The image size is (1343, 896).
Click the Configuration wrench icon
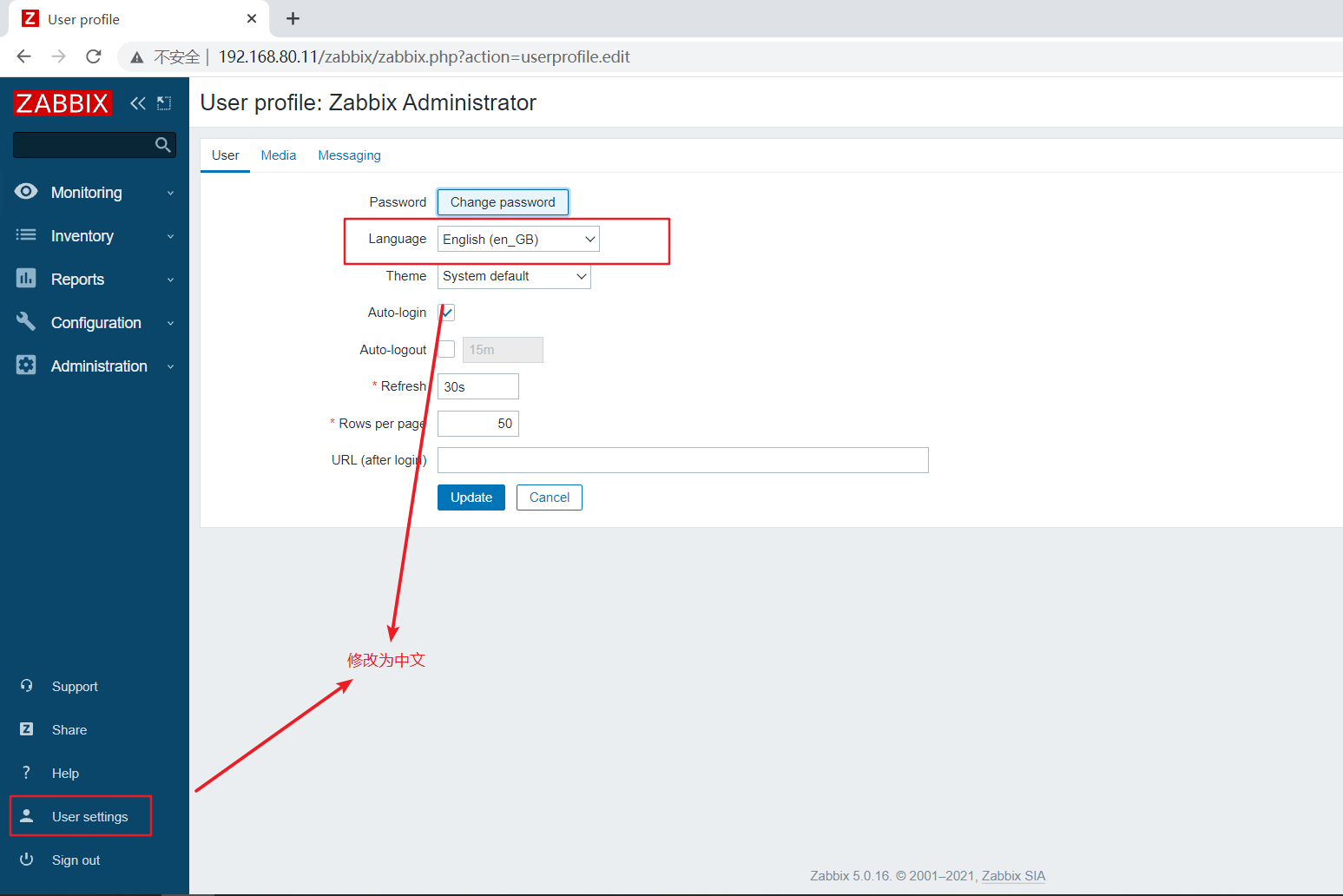point(26,321)
